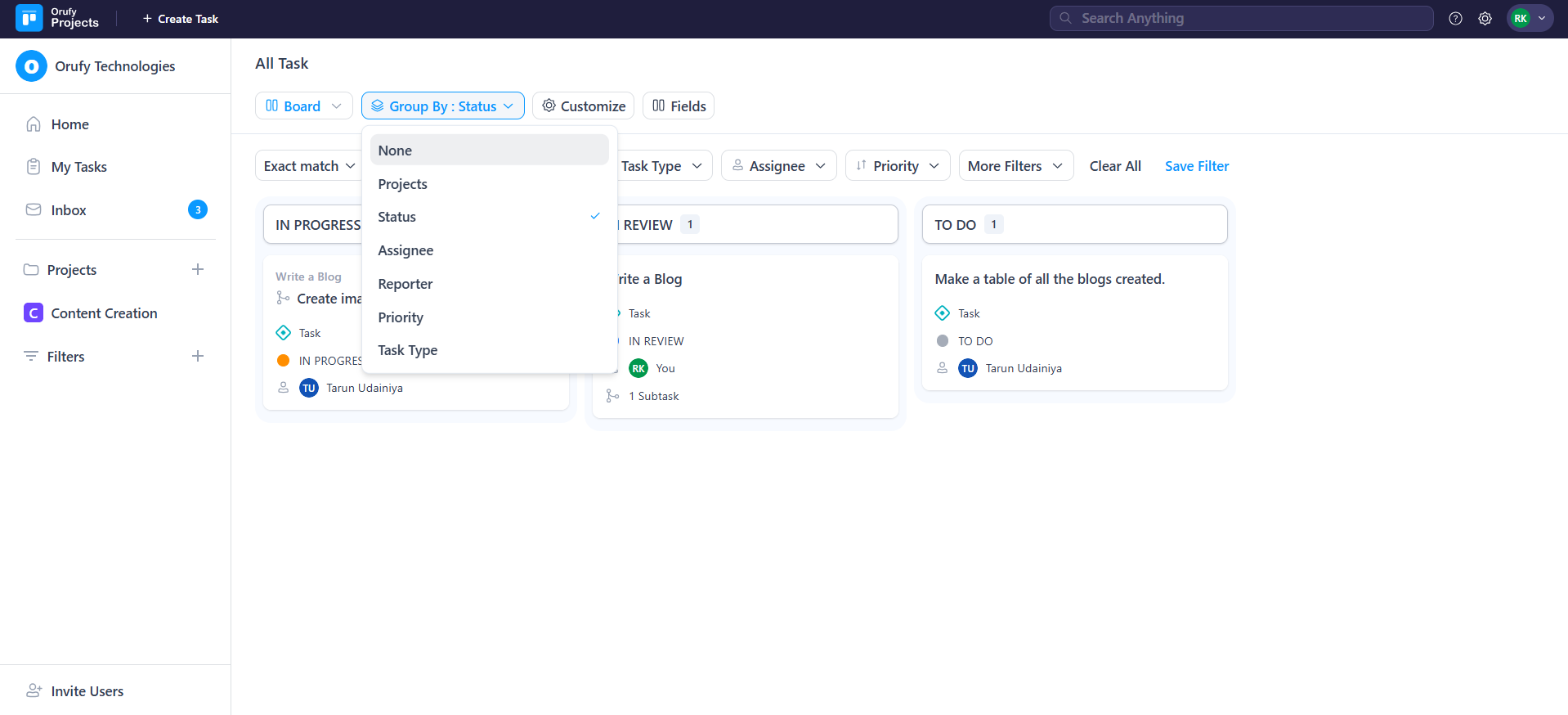
Task: Open settings via the gear icon
Action: coord(1485,19)
